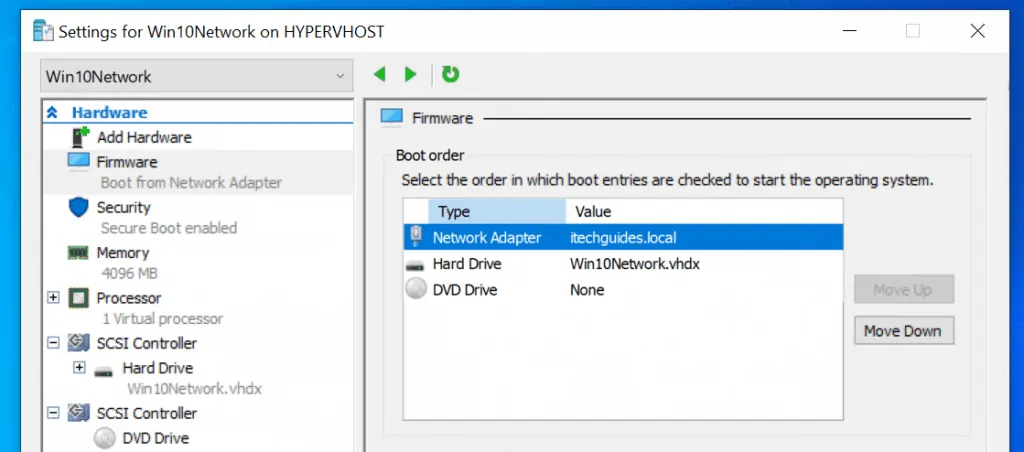Select Add Hardware in the tree
The width and height of the screenshot is (1024, 452).
pyautogui.click(x=144, y=137)
